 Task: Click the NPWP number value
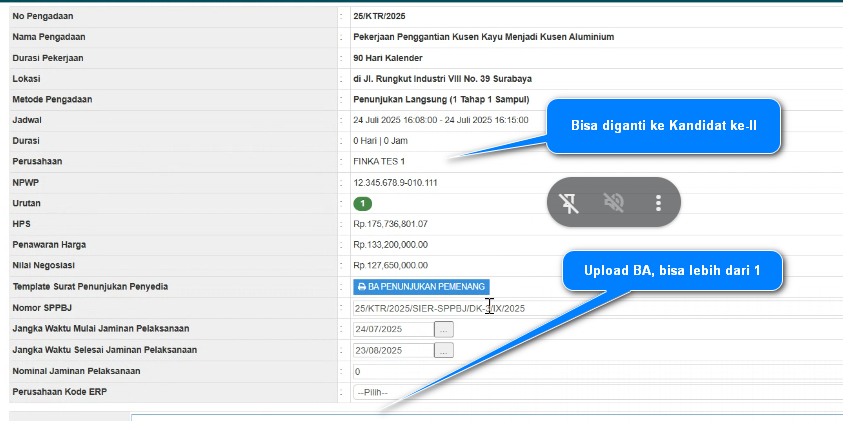click(x=396, y=183)
